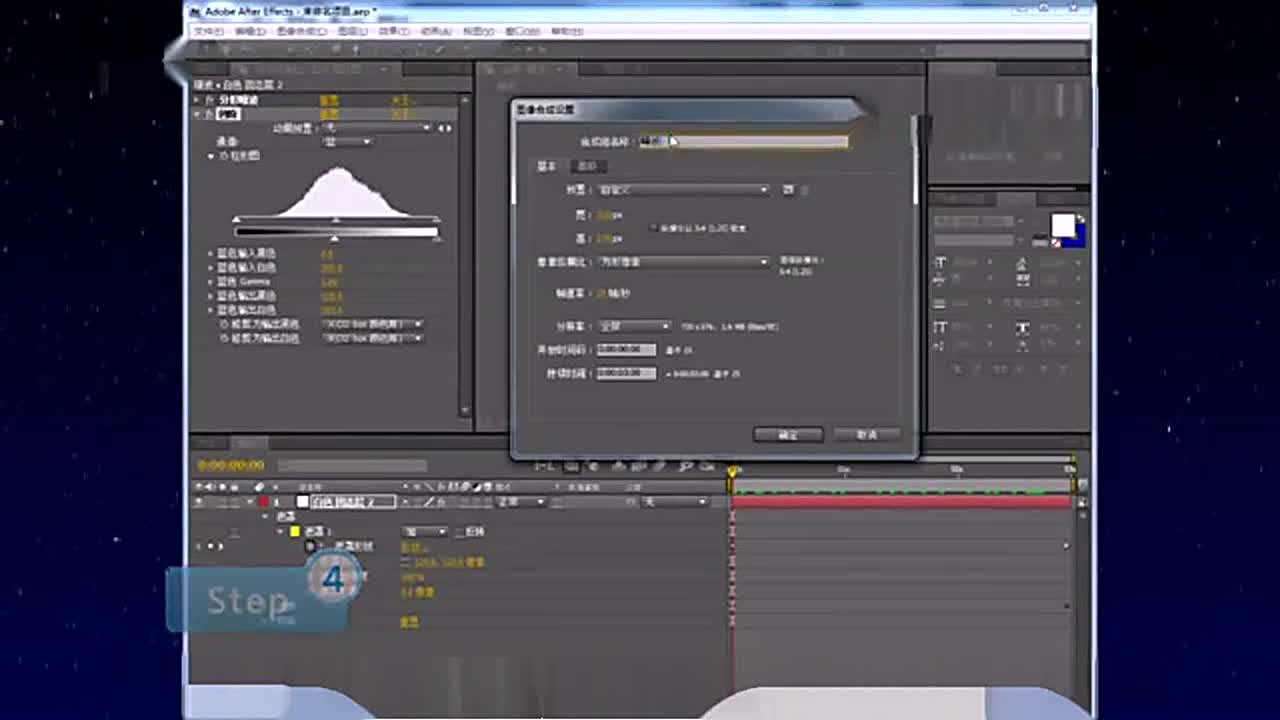Toggle the lock aspect ratio checkbox in the dialog
The image size is (1280, 720).
654,228
